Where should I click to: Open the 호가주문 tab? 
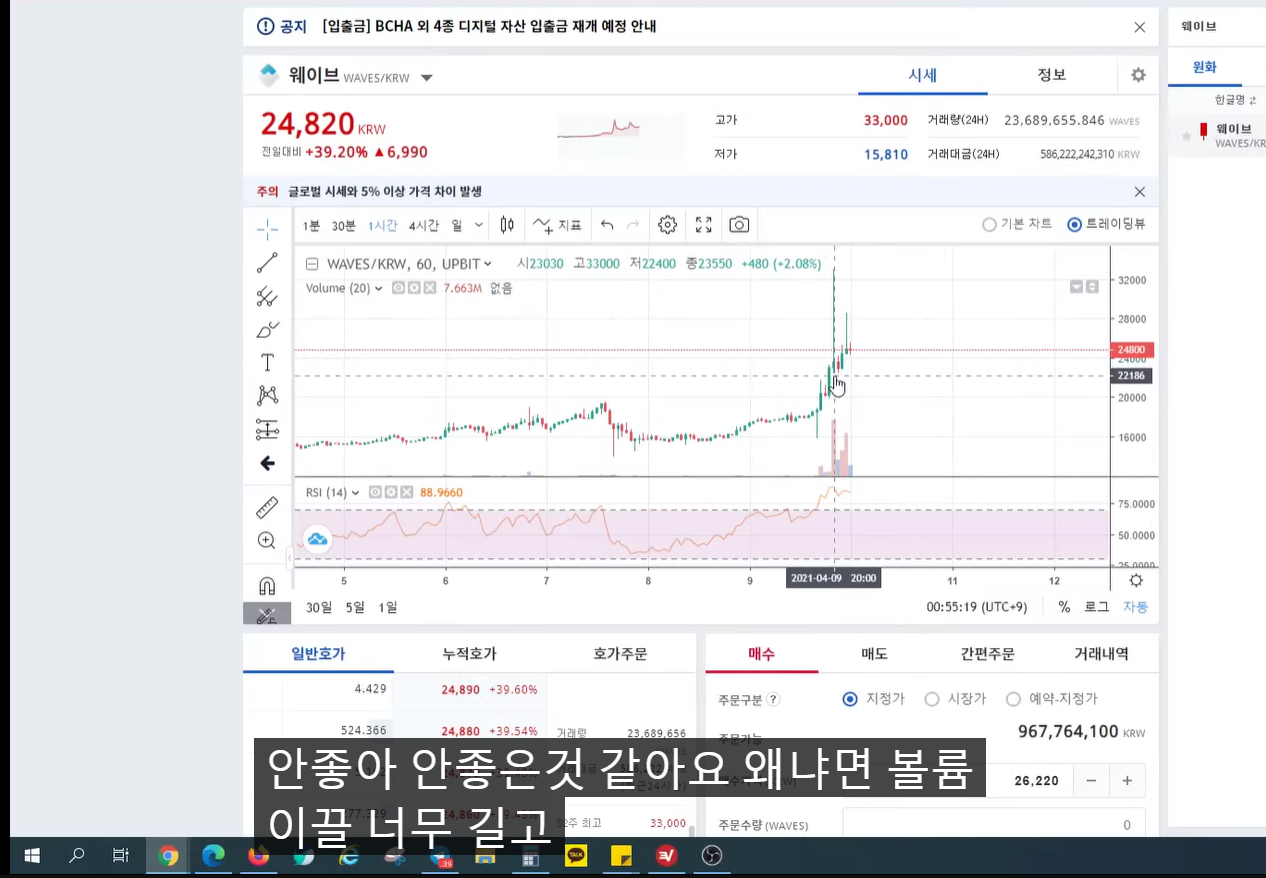pos(620,654)
